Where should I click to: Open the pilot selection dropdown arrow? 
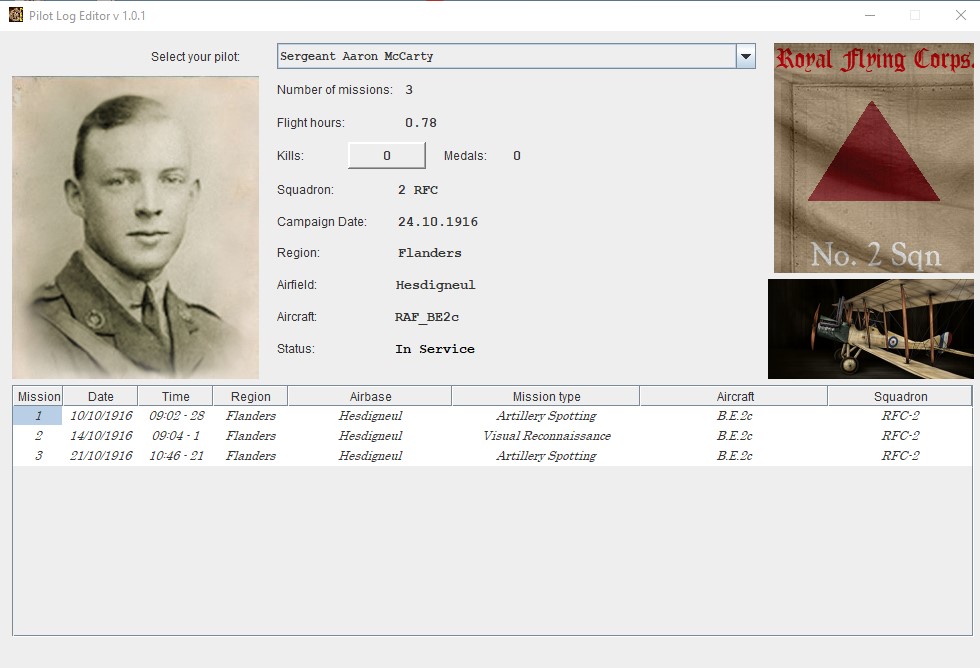click(x=746, y=56)
